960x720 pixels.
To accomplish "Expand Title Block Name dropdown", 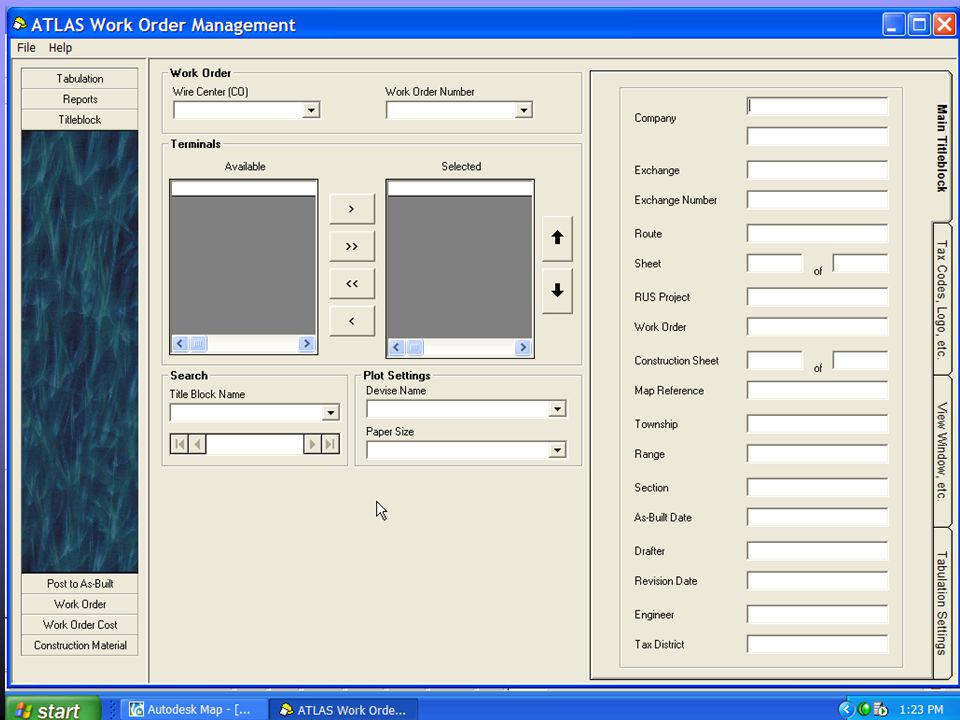I will point(331,413).
